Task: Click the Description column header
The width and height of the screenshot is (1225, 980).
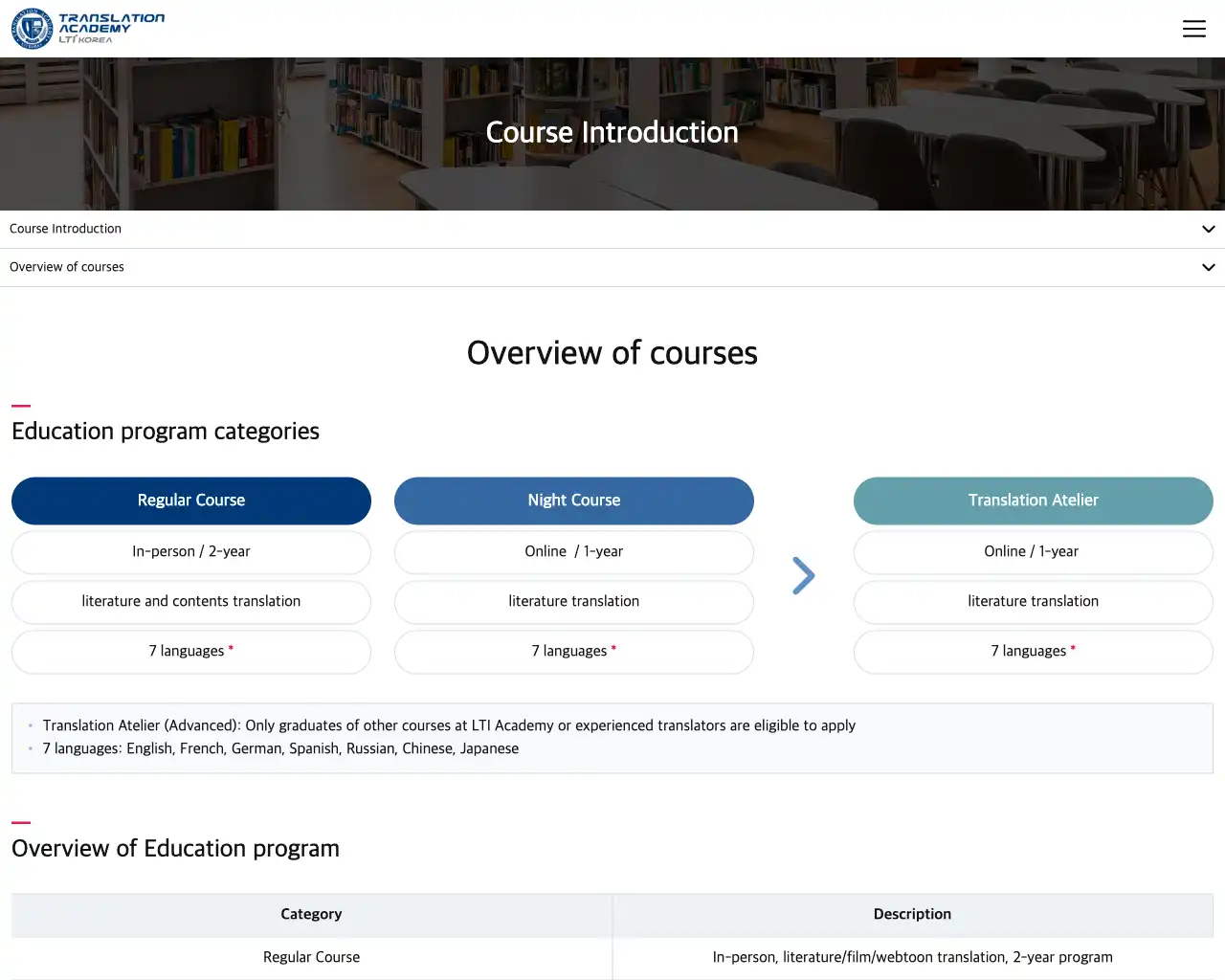Action: (x=912, y=914)
